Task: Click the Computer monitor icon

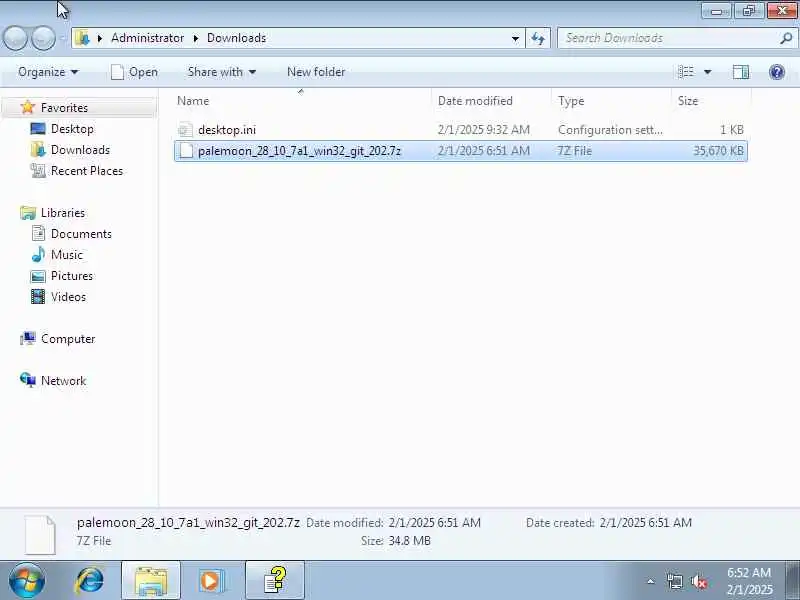Action: [28, 338]
